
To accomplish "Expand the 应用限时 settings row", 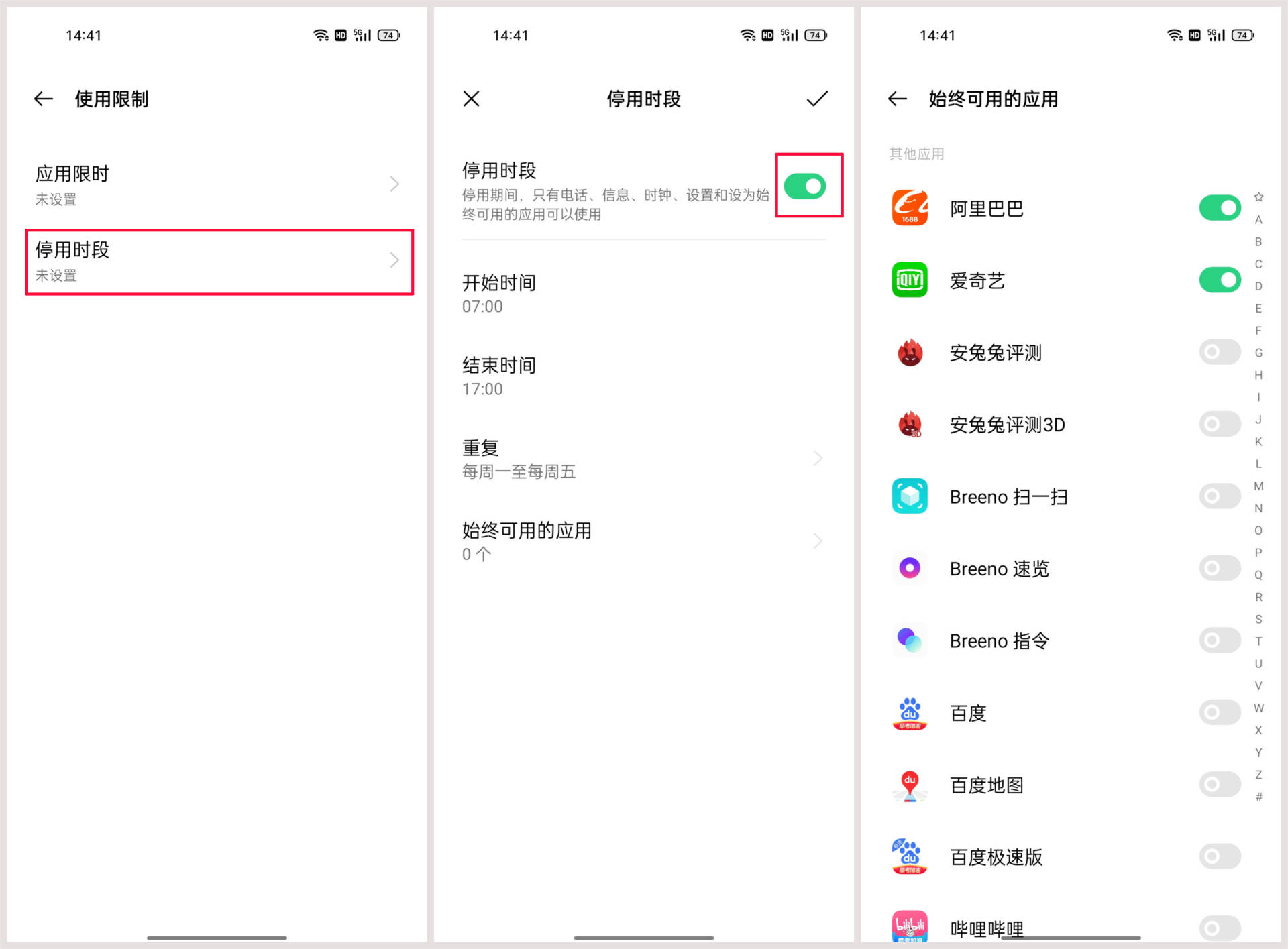I will click(215, 184).
